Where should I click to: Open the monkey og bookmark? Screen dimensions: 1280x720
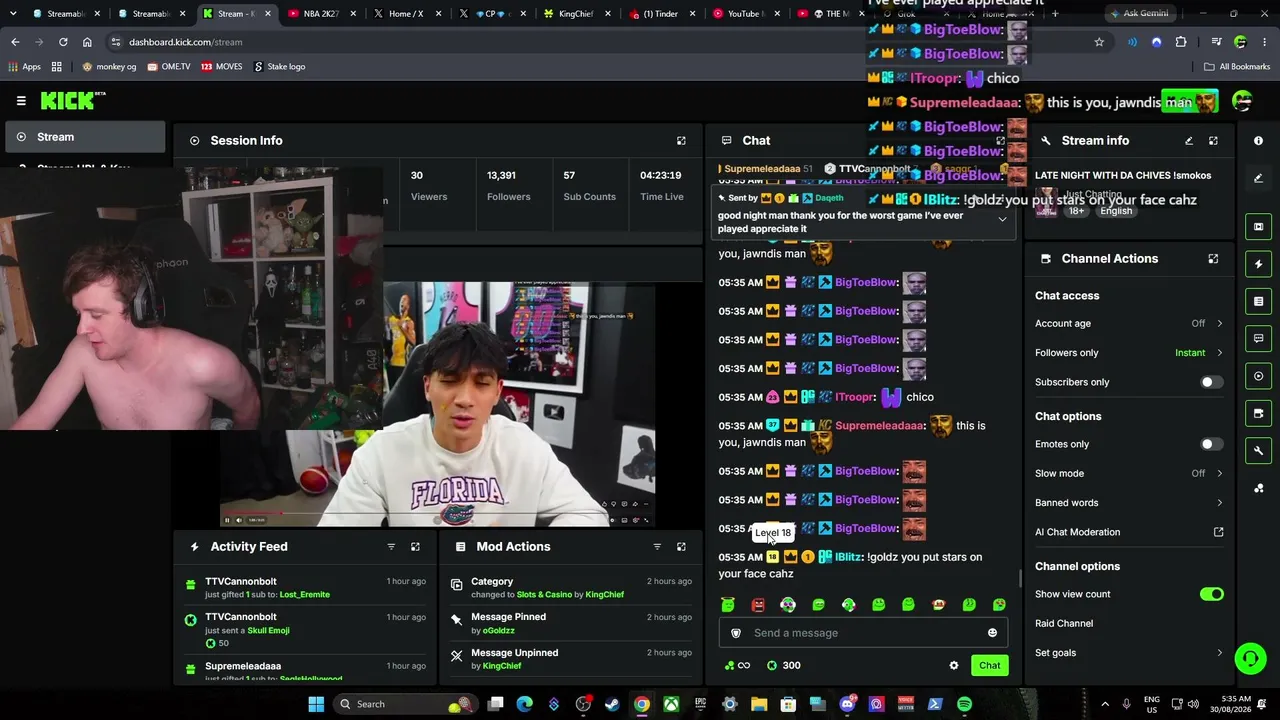109,67
